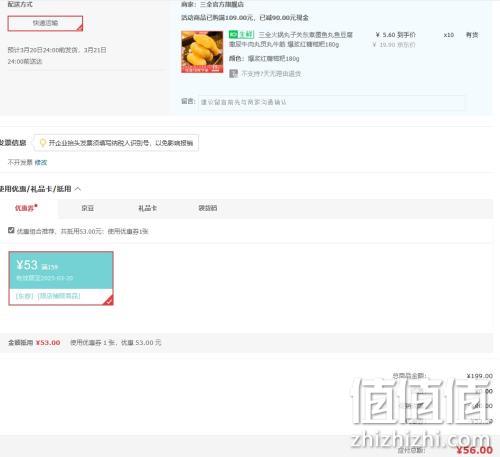Deselect the ¥53 coupon card

point(61,278)
